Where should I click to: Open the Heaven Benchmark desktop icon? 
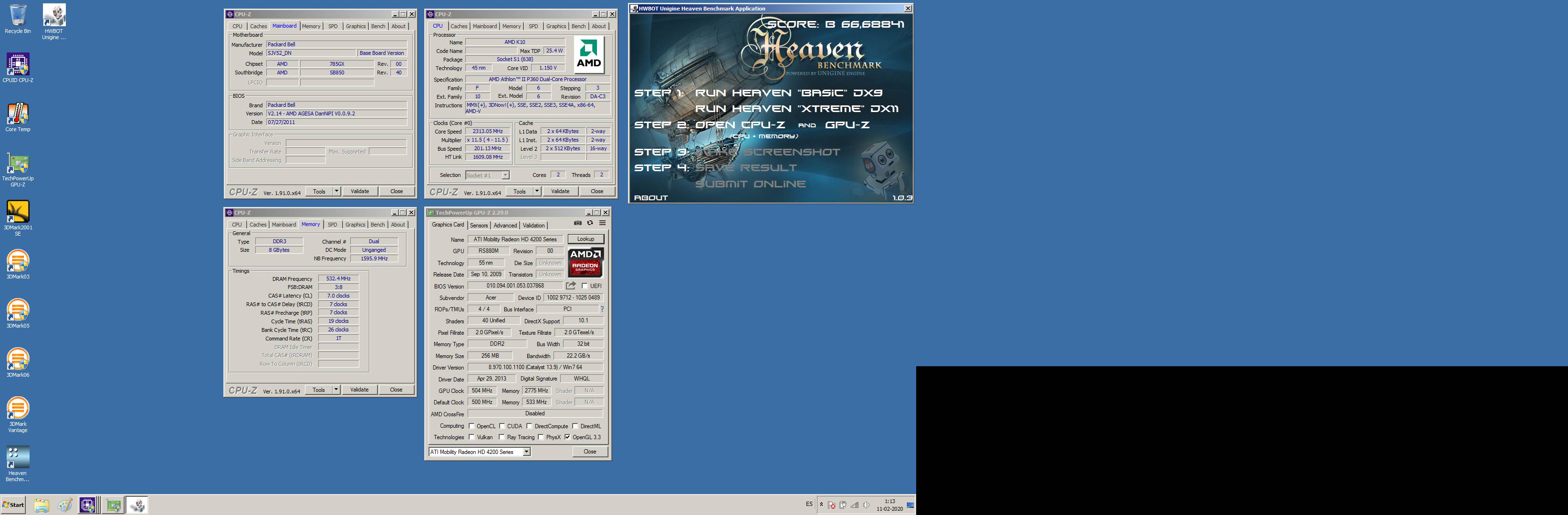click(x=18, y=464)
